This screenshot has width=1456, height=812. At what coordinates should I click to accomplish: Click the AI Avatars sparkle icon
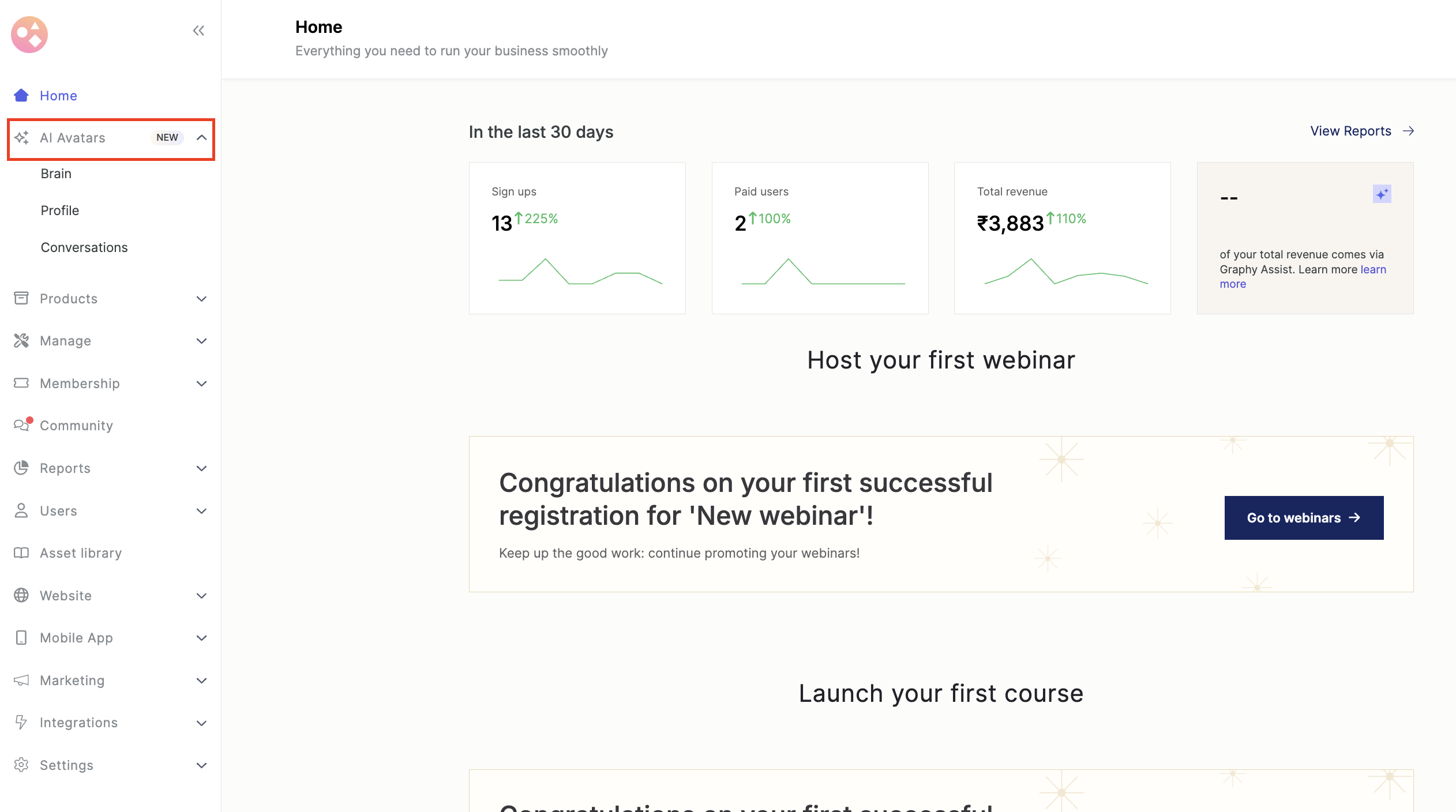pos(21,138)
